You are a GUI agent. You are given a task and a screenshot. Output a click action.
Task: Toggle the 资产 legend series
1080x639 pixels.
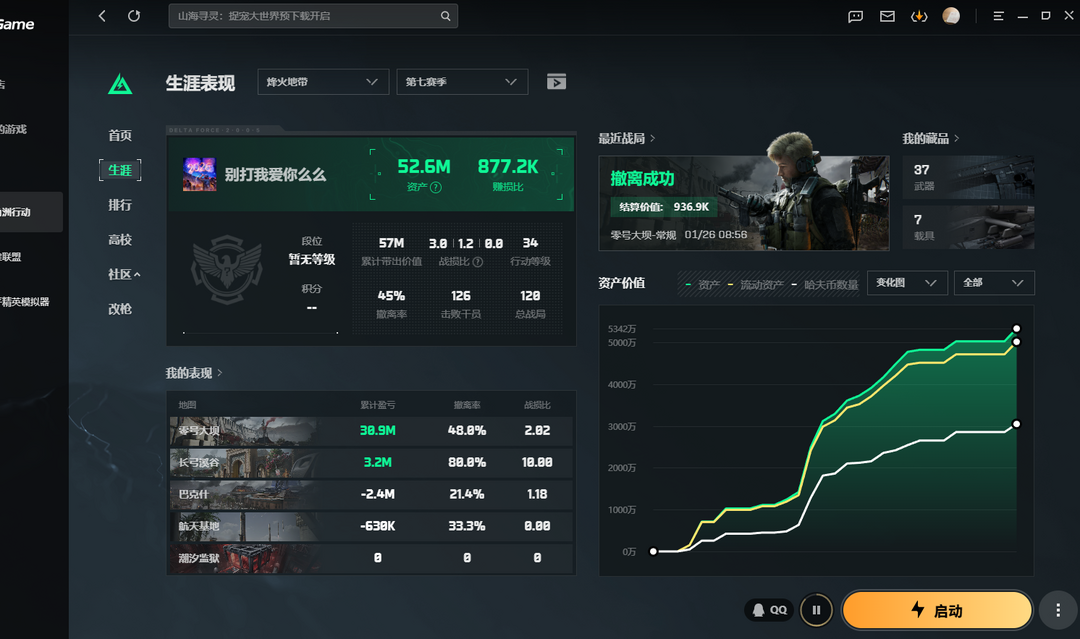703,285
